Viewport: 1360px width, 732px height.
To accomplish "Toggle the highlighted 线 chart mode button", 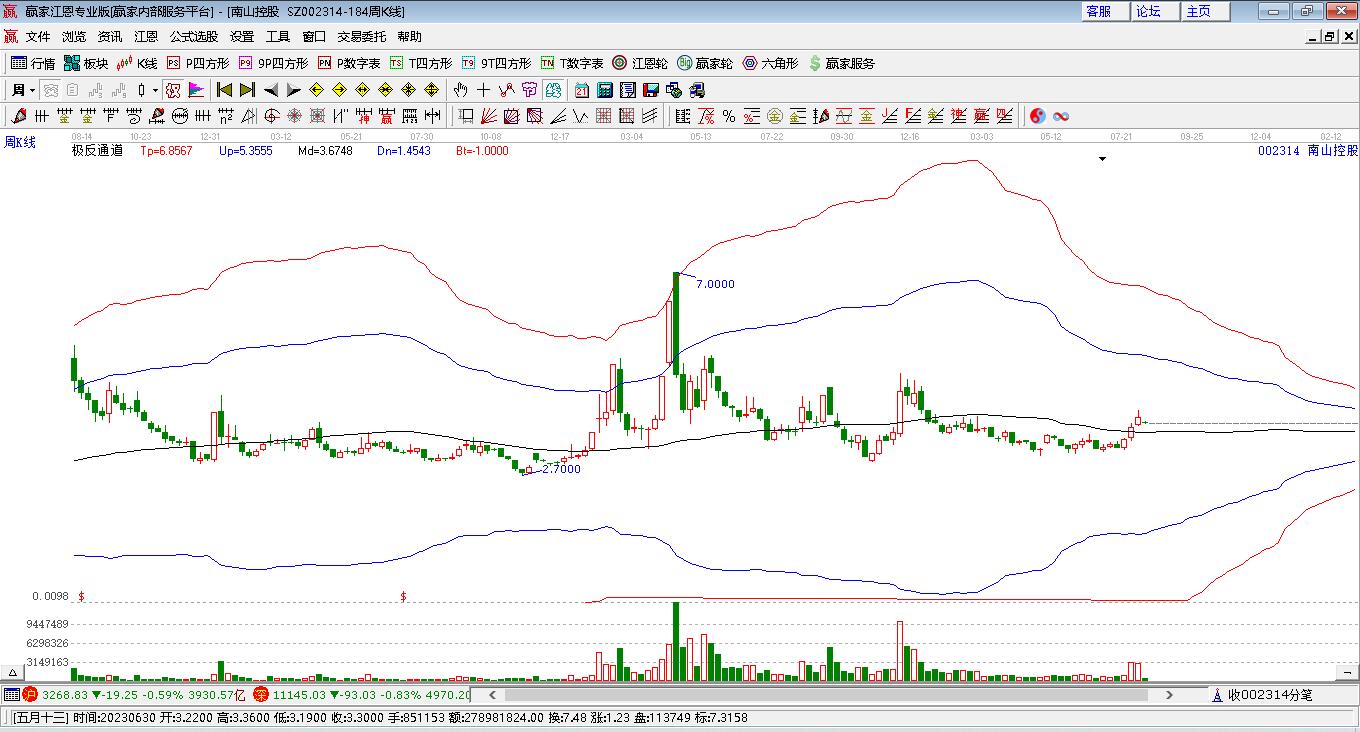I will coord(553,90).
